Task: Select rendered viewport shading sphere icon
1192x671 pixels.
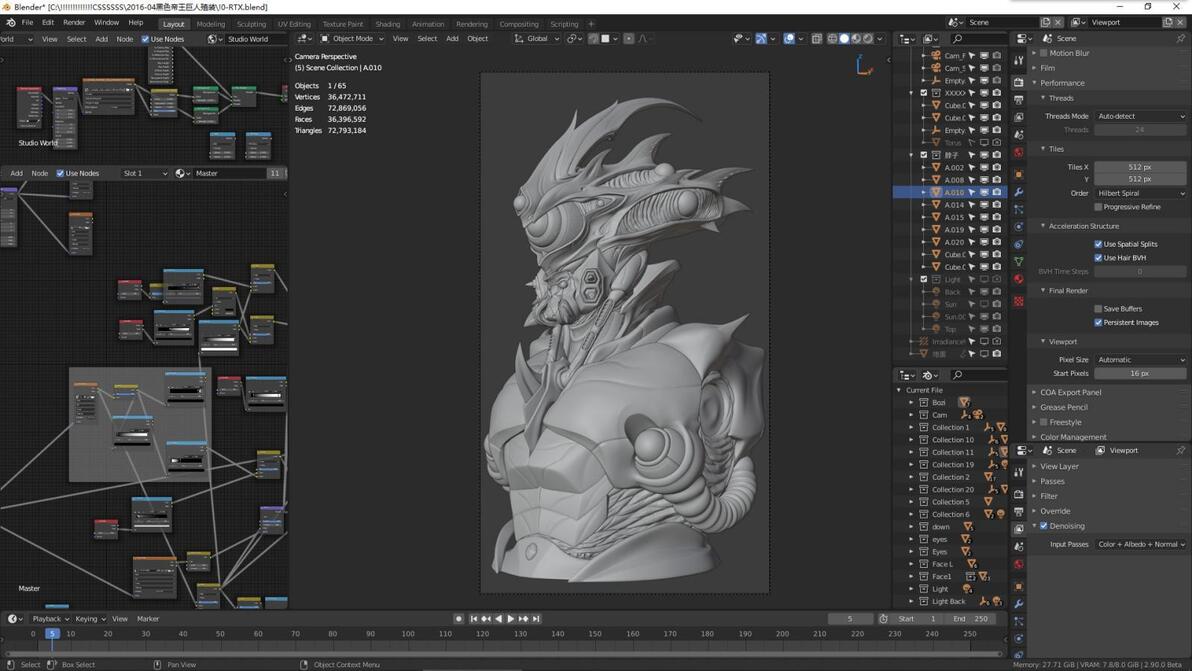Action: 868,39
